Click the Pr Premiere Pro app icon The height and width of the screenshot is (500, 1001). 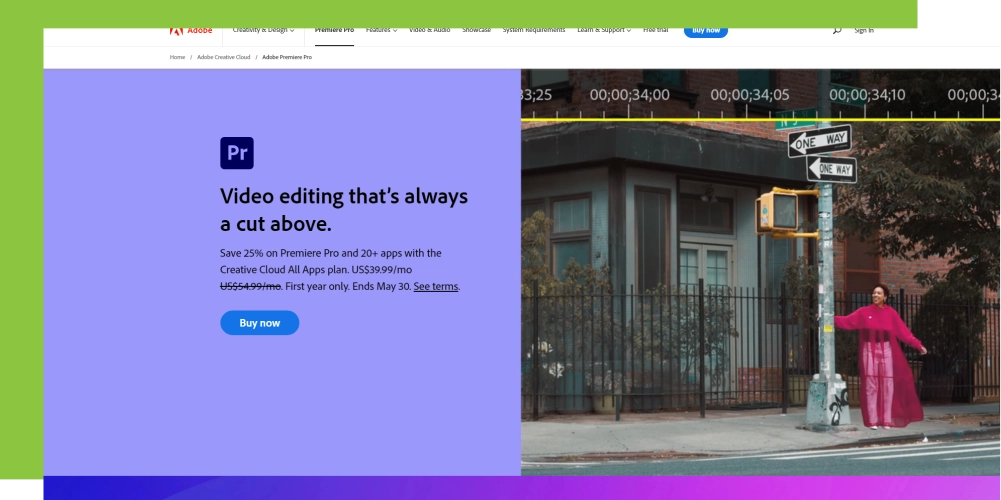[x=237, y=153]
